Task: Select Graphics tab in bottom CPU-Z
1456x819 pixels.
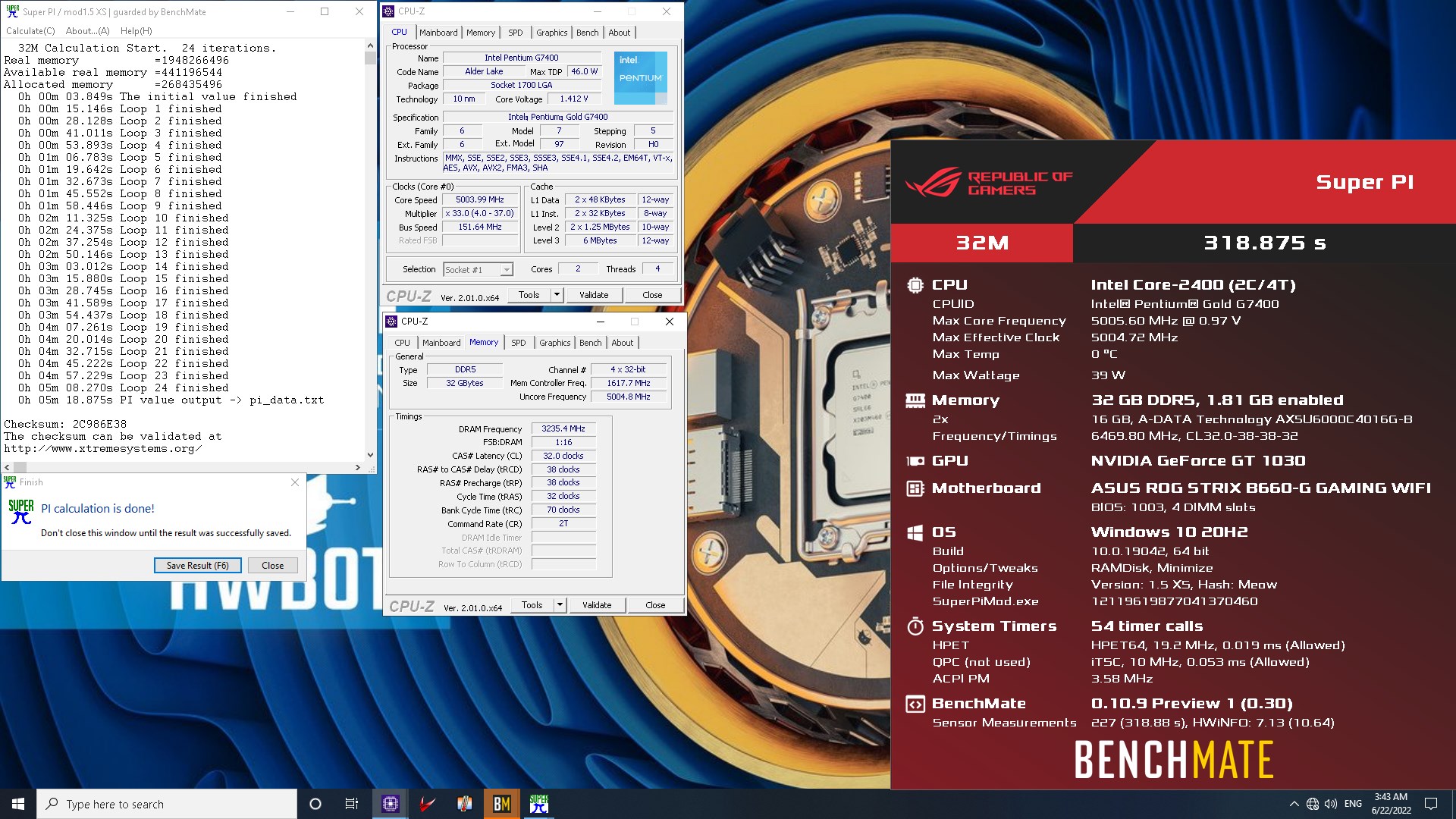Action: tap(555, 343)
